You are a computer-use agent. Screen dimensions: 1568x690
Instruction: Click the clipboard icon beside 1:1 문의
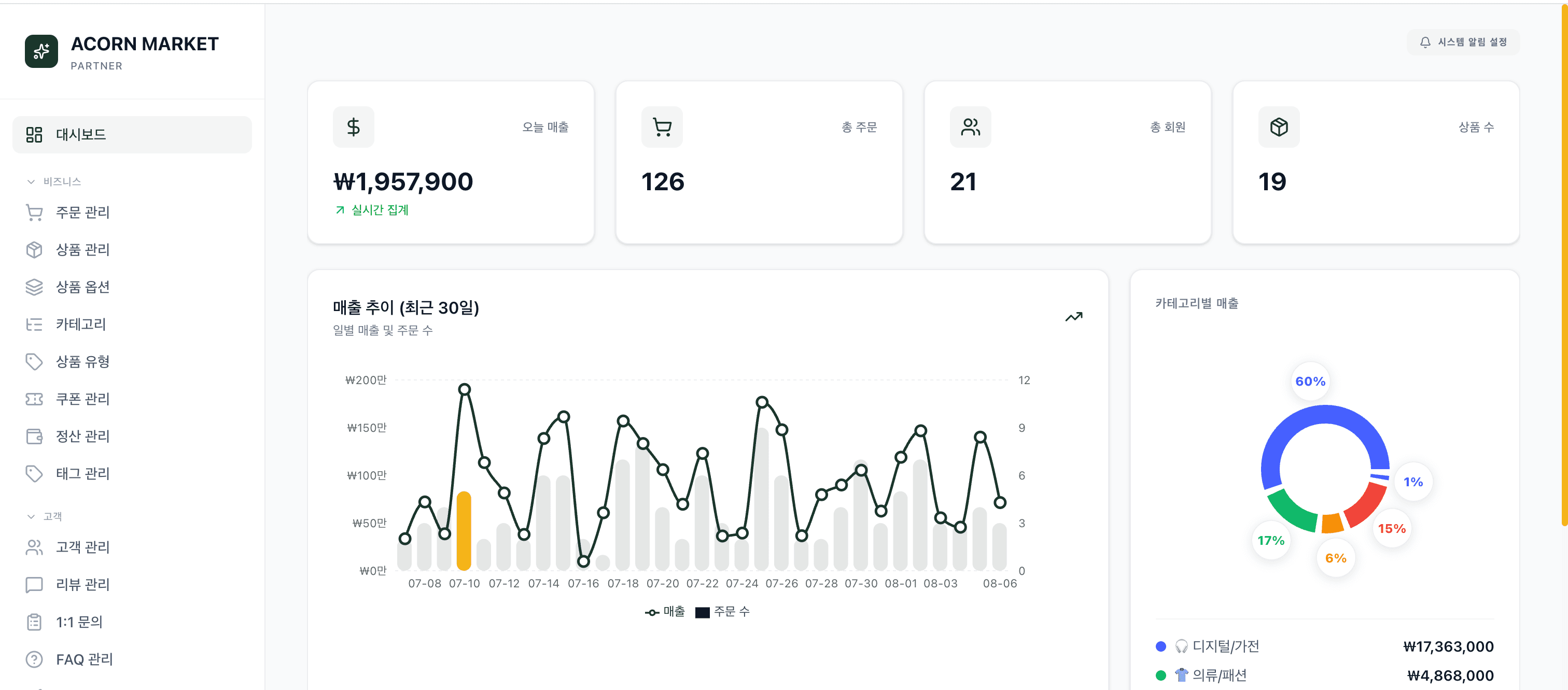[34, 622]
